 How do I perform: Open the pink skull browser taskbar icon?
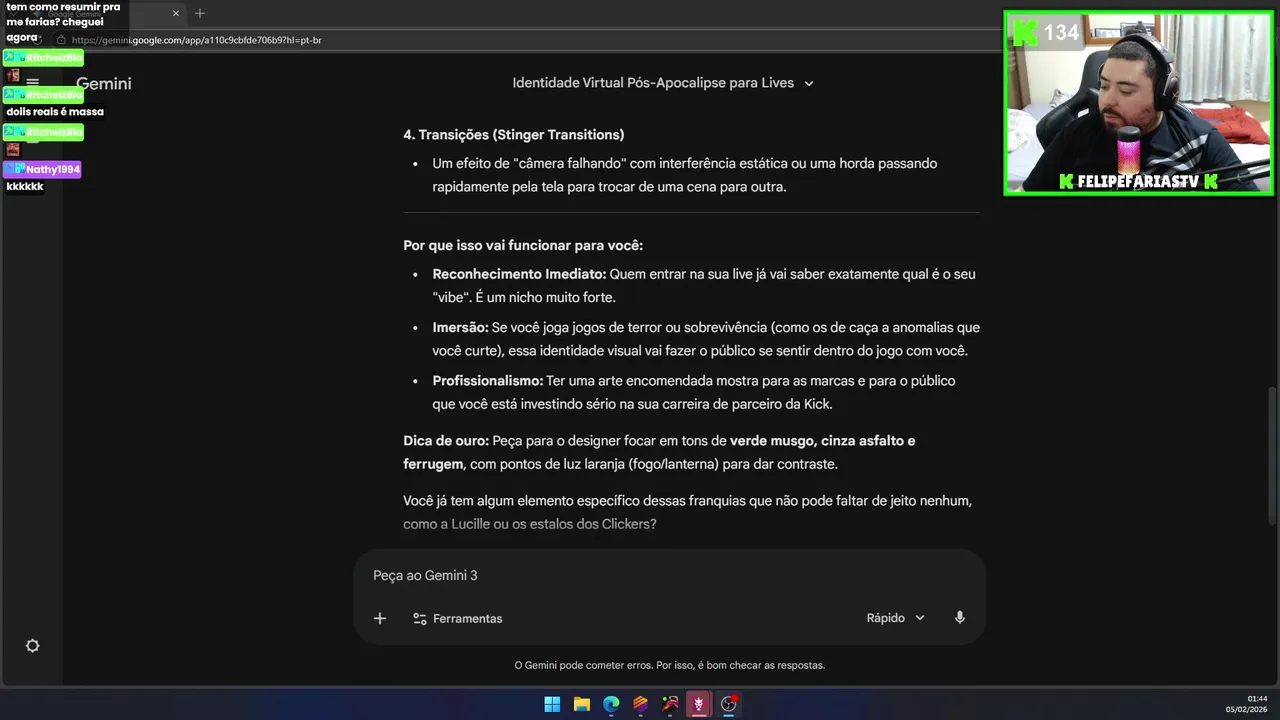coord(699,704)
